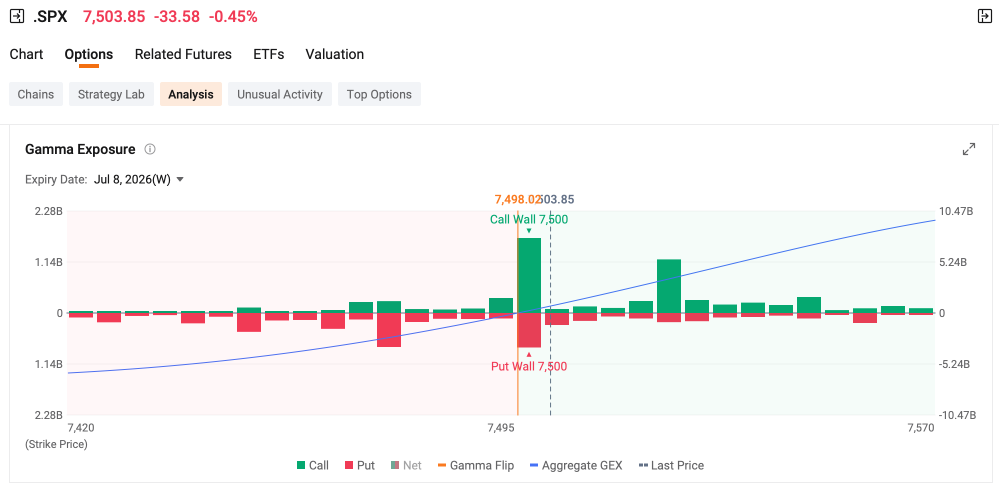The image size is (999, 490).
Task: Open the Expiry Date dropdown Jul 8, 2026(W)
Action: point(139,179)
